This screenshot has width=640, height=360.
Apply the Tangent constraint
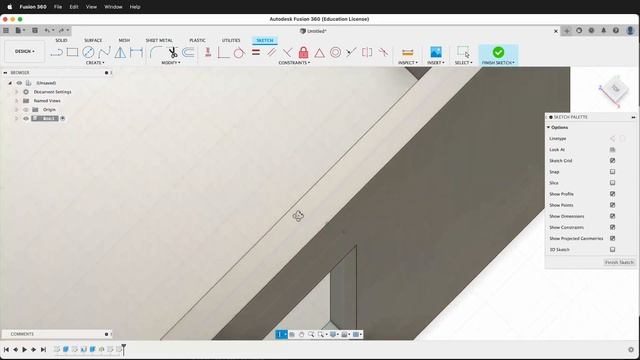click(239, 52)
